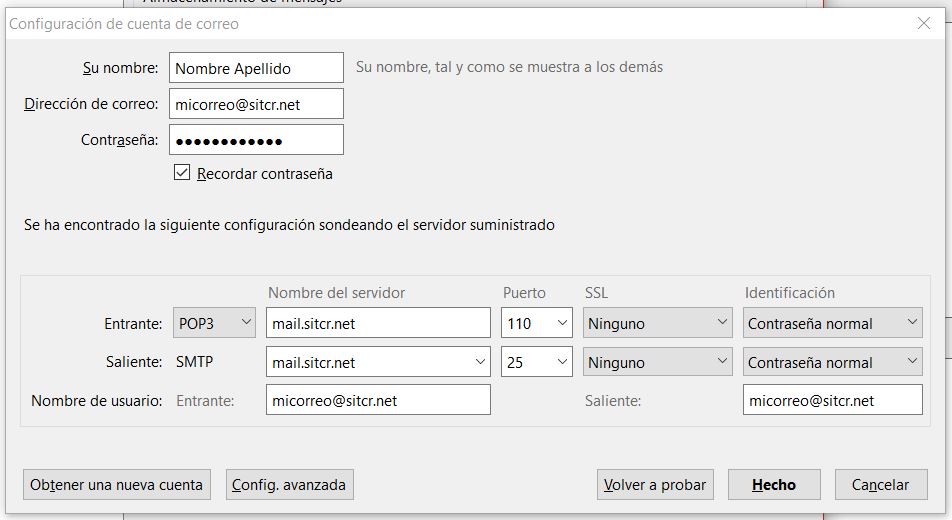Open Config. avanzada settings
Screen dimensions: 952x520
289,485
